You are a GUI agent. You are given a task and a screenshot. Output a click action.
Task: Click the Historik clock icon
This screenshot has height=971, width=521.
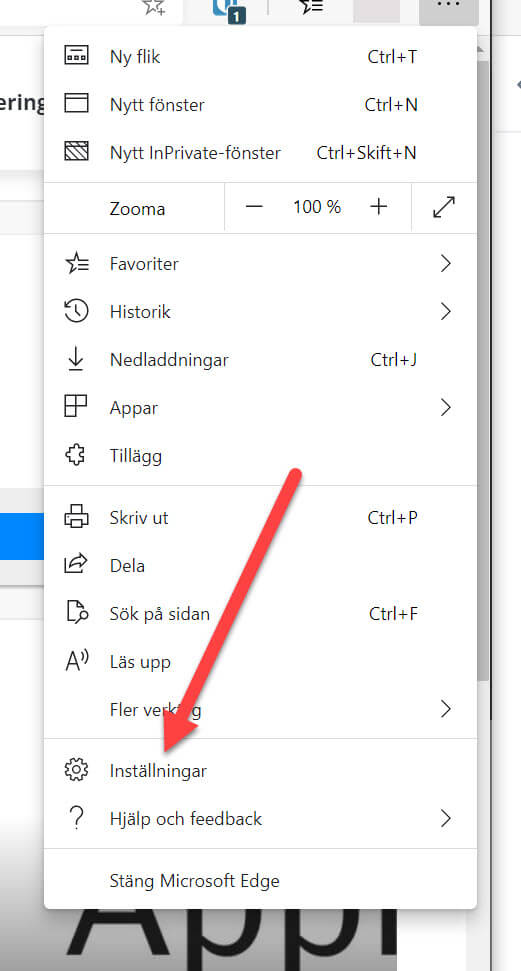[x=76, y=311]
